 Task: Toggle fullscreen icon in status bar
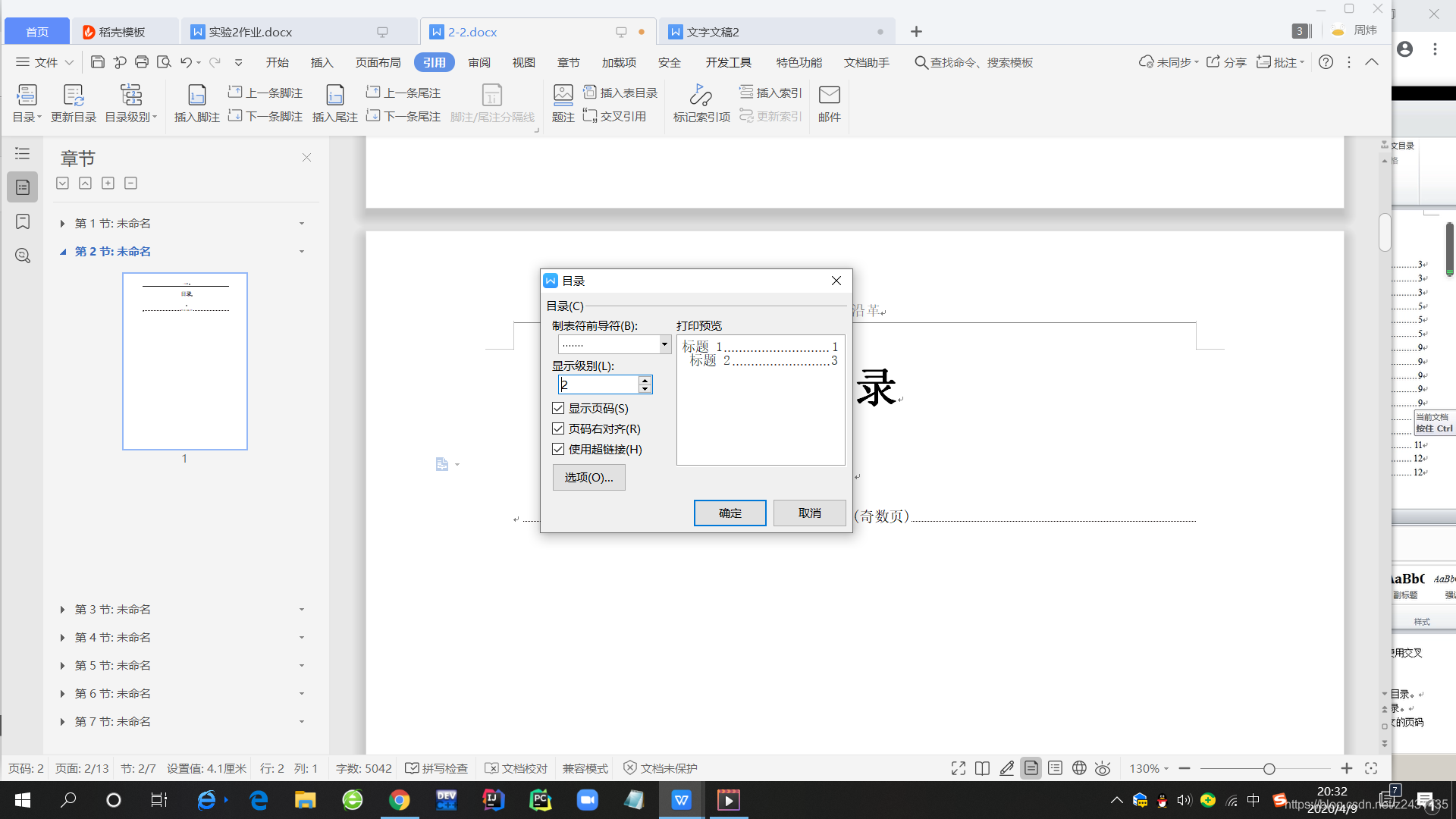(959, 768)
